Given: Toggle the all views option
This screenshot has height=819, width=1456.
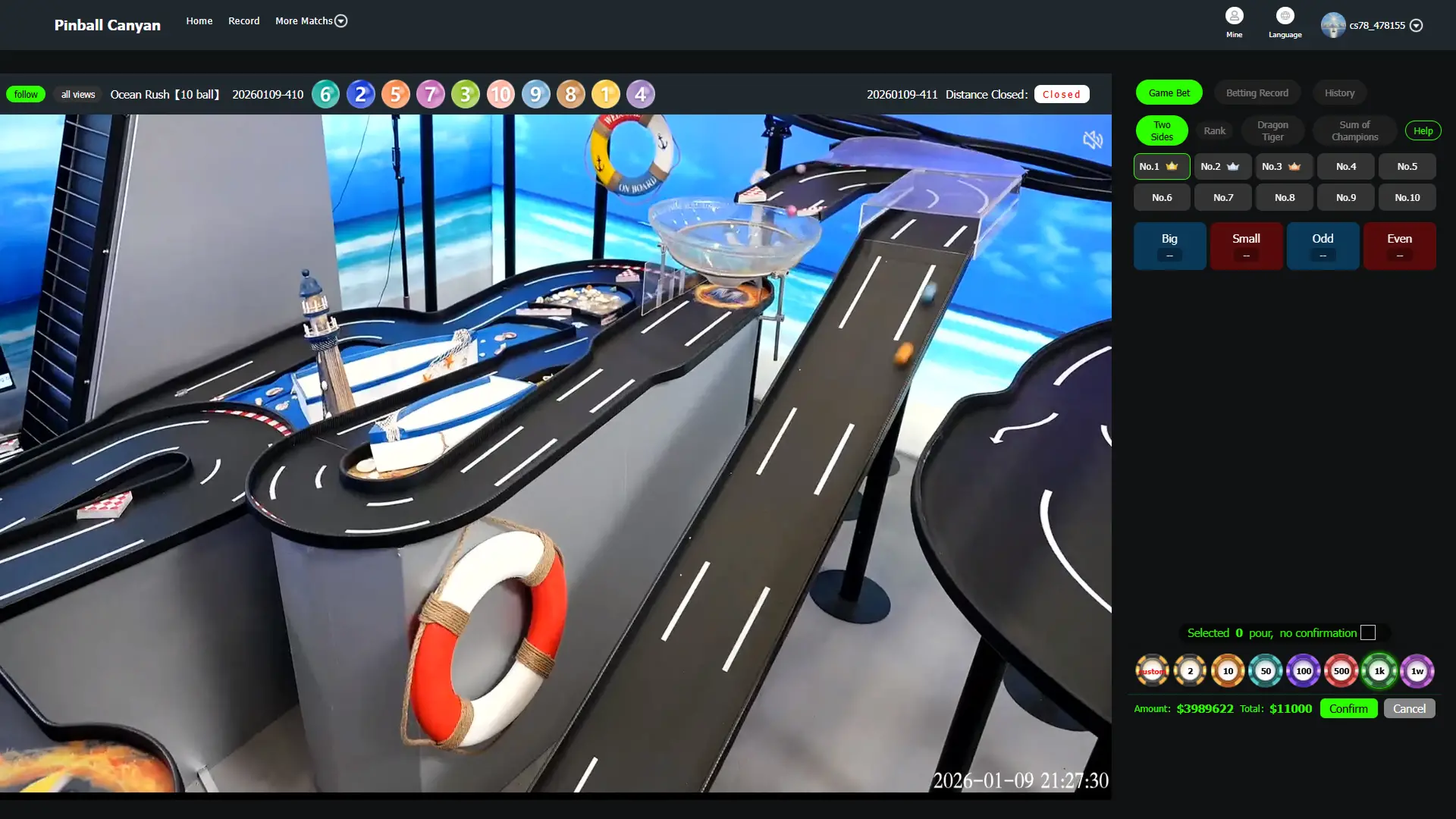Looking at the screenshot, I should click(78, 95).
